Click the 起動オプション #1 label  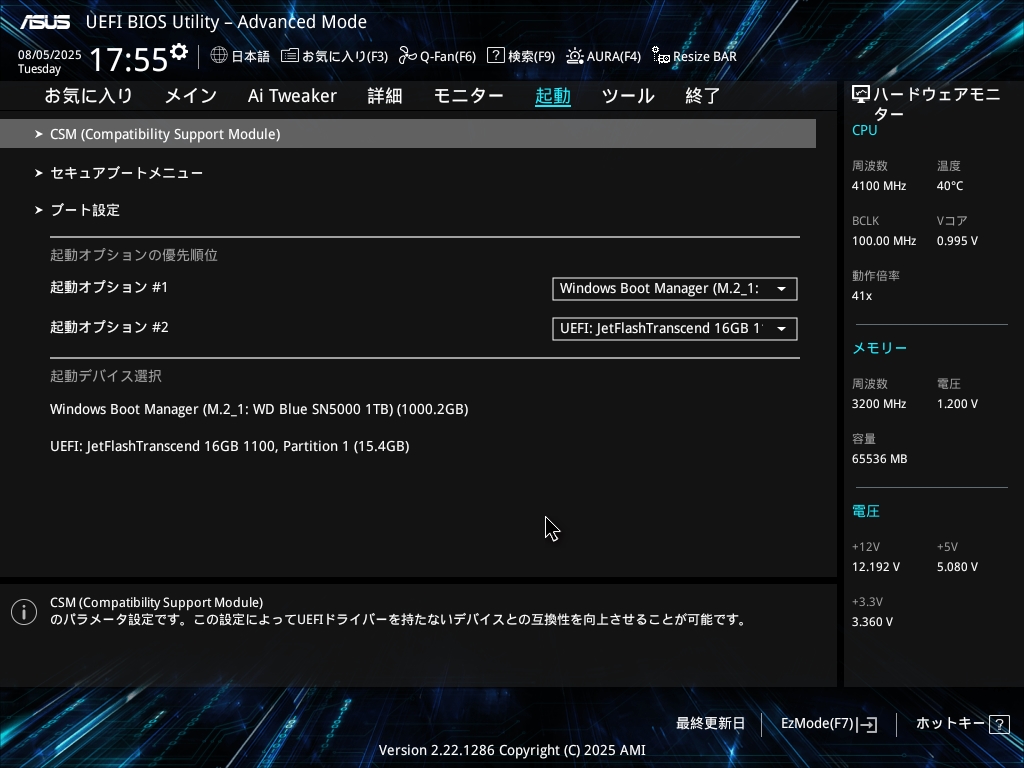109,287
